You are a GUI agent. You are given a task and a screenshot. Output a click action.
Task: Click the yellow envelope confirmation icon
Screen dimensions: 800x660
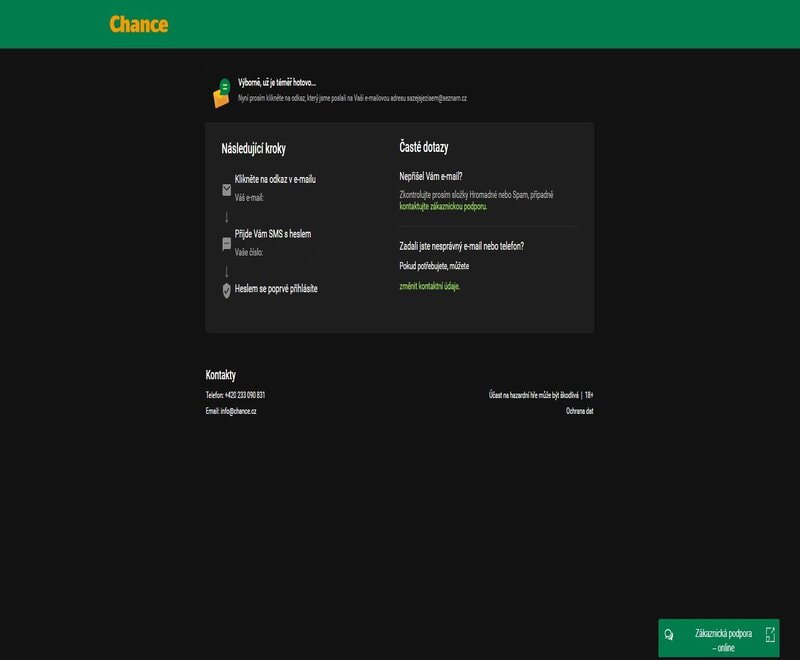(x=221, y=93)
